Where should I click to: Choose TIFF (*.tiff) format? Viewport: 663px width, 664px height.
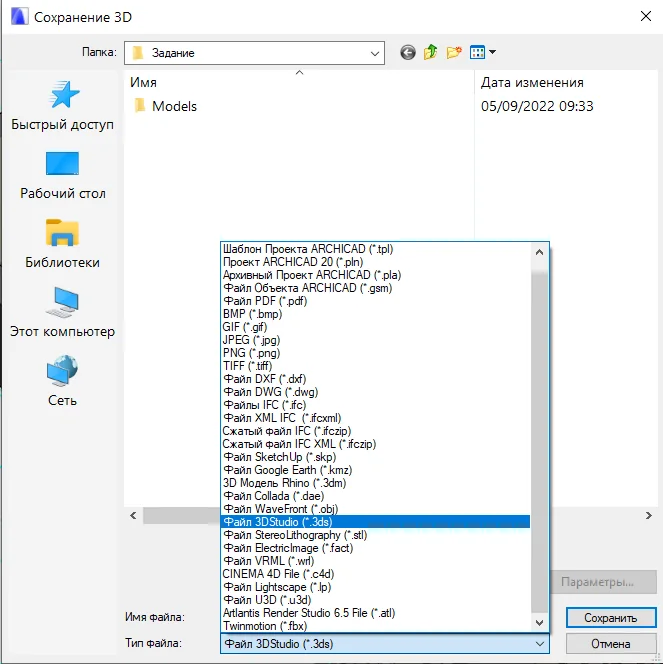[x=375, y=366]
